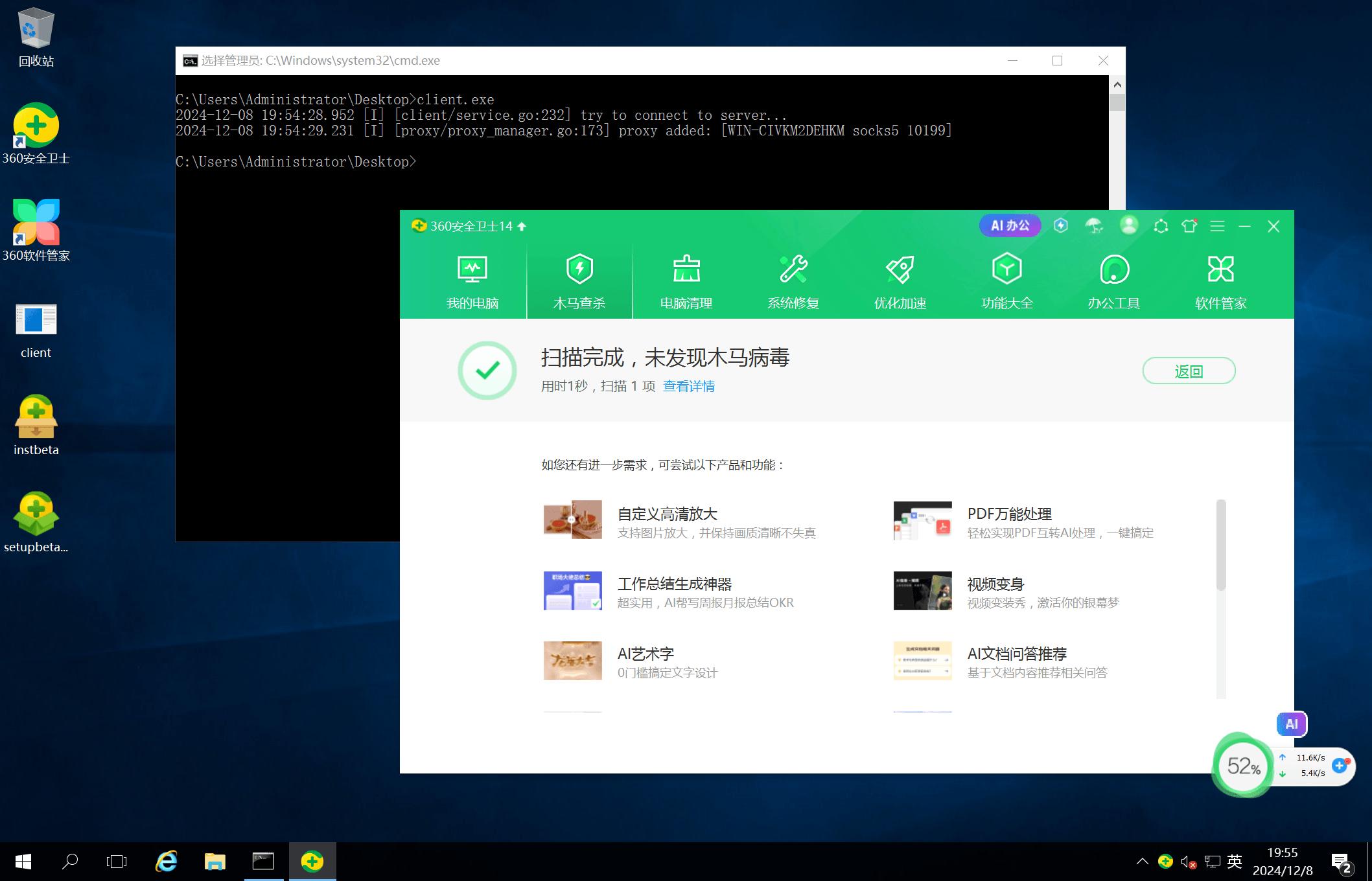Click the 视频变身 thumbnail
Screen dimensions: 1372x881
[923, 590]
